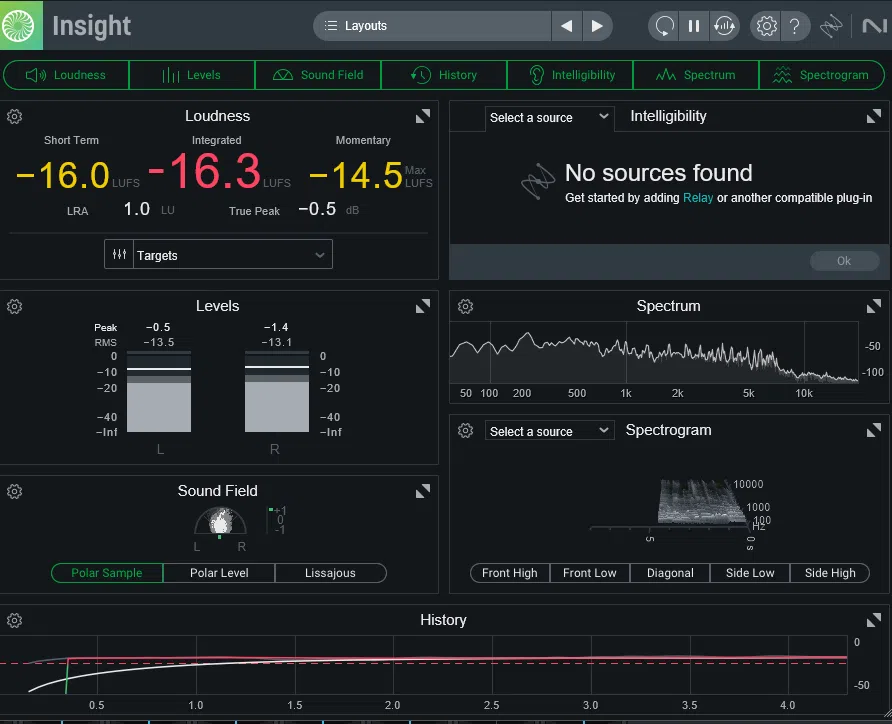Switch Sound Field to Lissajous view
The height and width of the screenshot is (724, 892).
331,573
